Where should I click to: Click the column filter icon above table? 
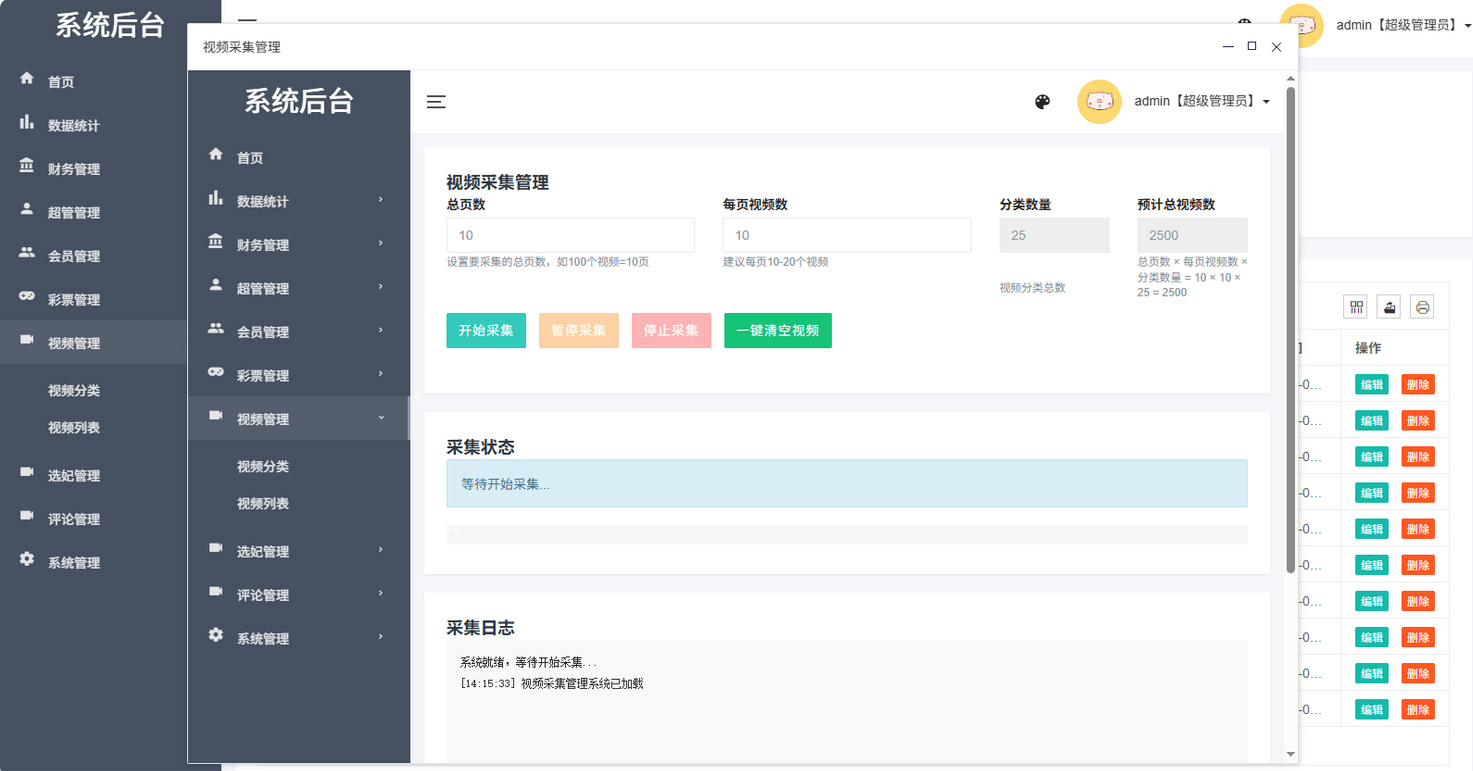click(x=1356, y=307)
